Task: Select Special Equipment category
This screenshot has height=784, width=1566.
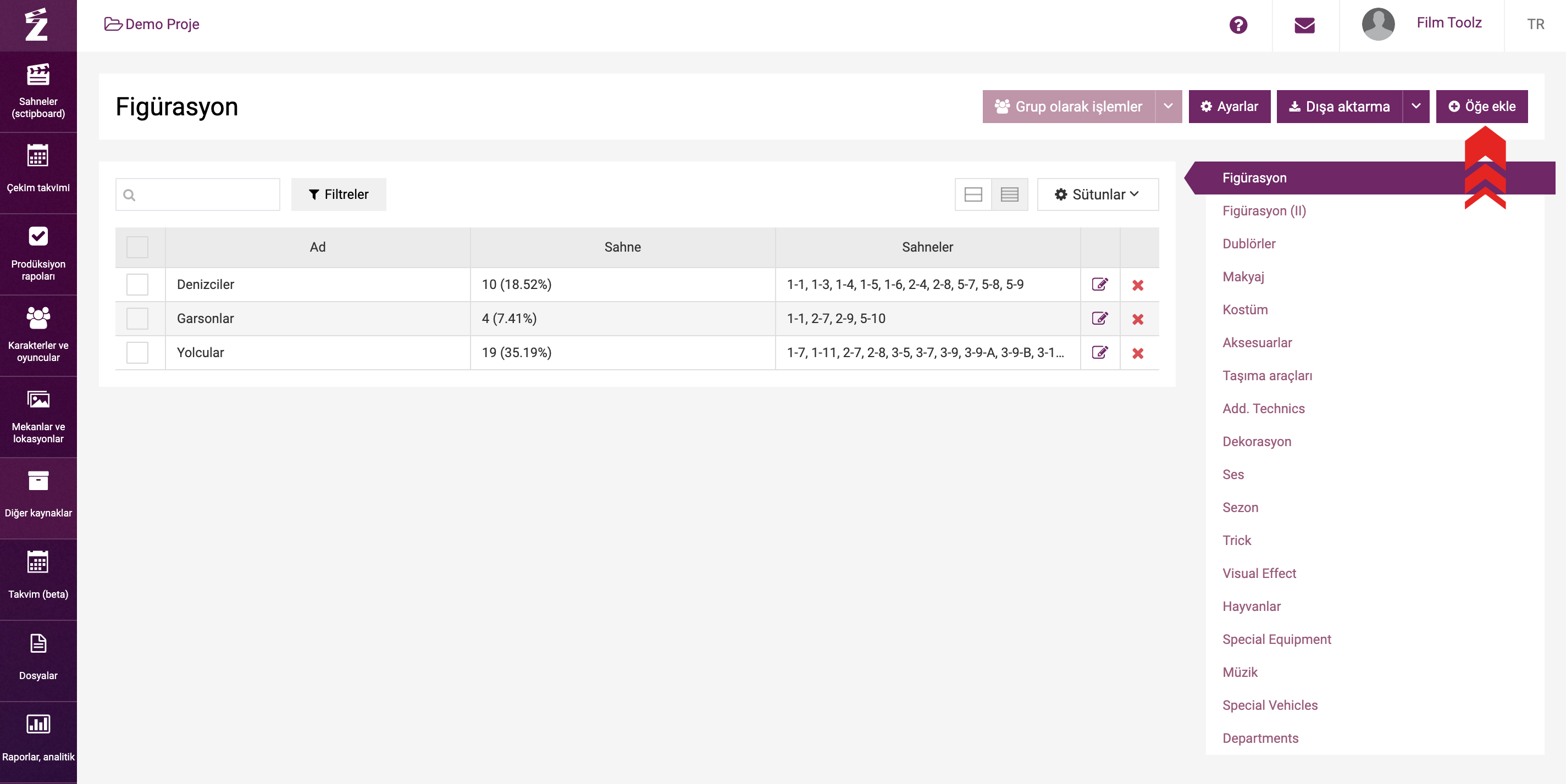Action: [1277, 640]
